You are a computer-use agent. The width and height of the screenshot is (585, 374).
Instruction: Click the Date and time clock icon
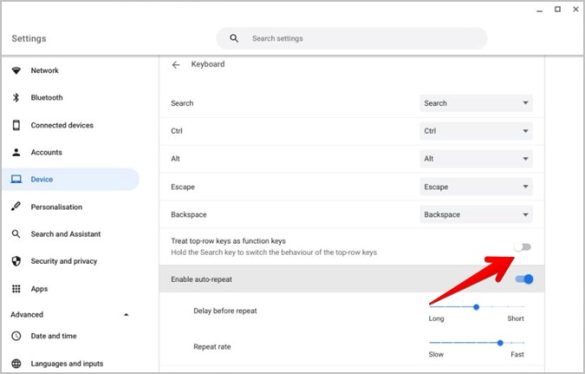coord(16,336)
